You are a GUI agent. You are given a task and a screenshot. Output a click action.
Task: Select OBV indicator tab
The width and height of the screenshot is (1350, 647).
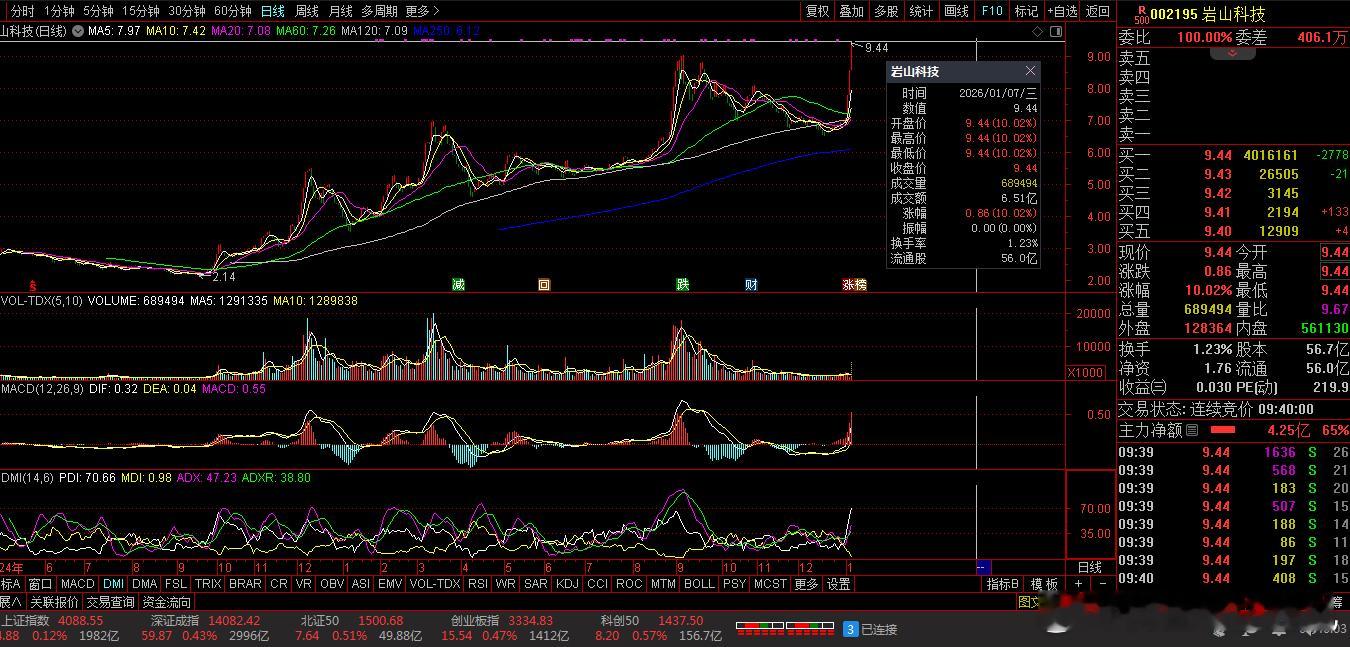click(x=332, y=584)
